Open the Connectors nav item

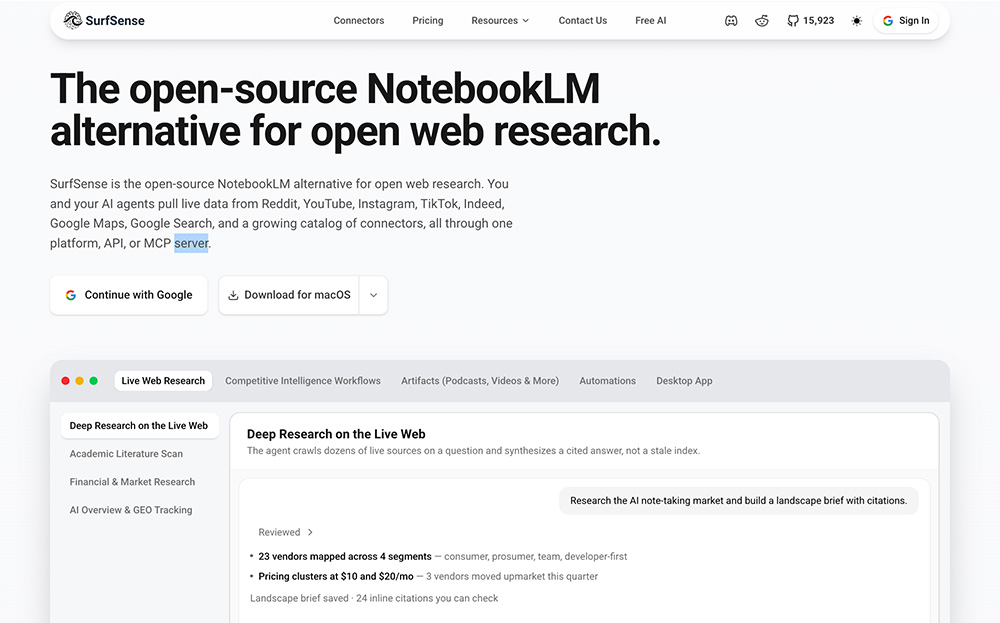tap(358, 20)
